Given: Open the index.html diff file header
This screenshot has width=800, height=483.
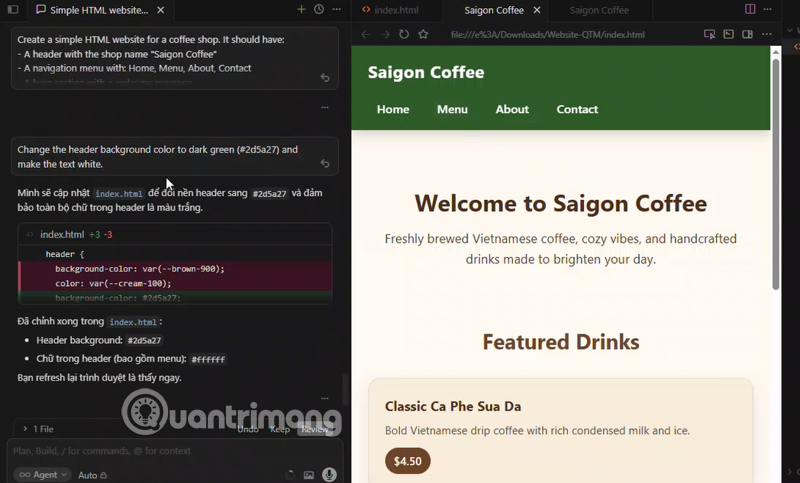Looking at the screenshot, I should coord(175,235).
